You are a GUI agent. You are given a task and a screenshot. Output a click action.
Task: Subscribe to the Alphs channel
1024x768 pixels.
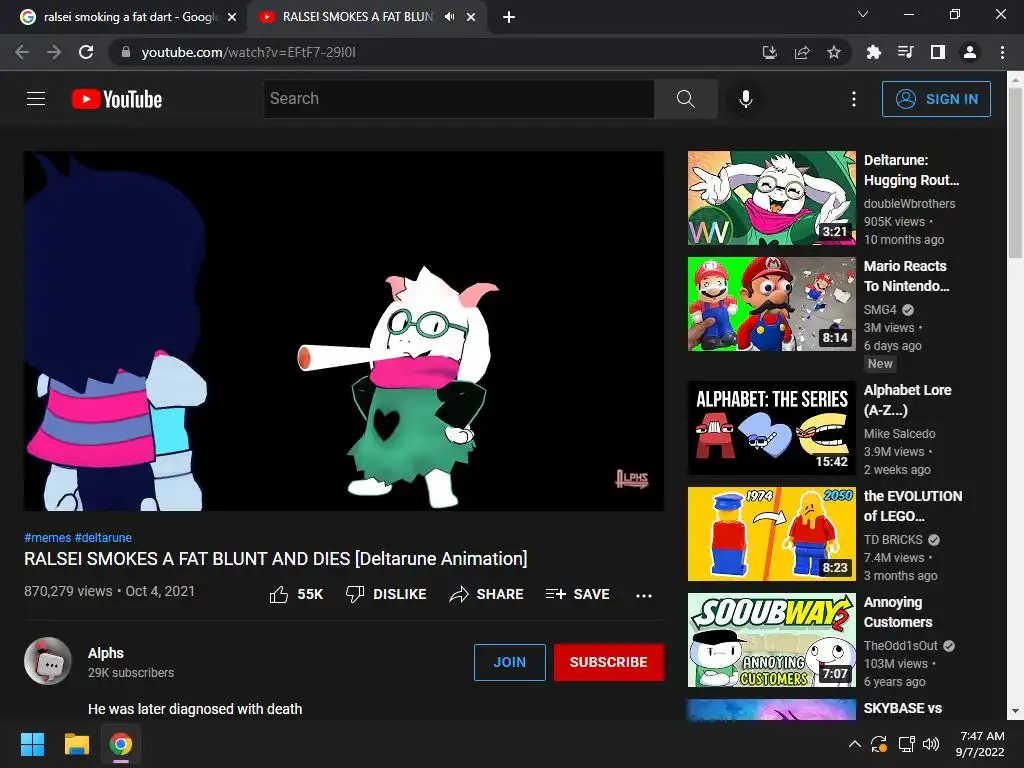(609, 662)
